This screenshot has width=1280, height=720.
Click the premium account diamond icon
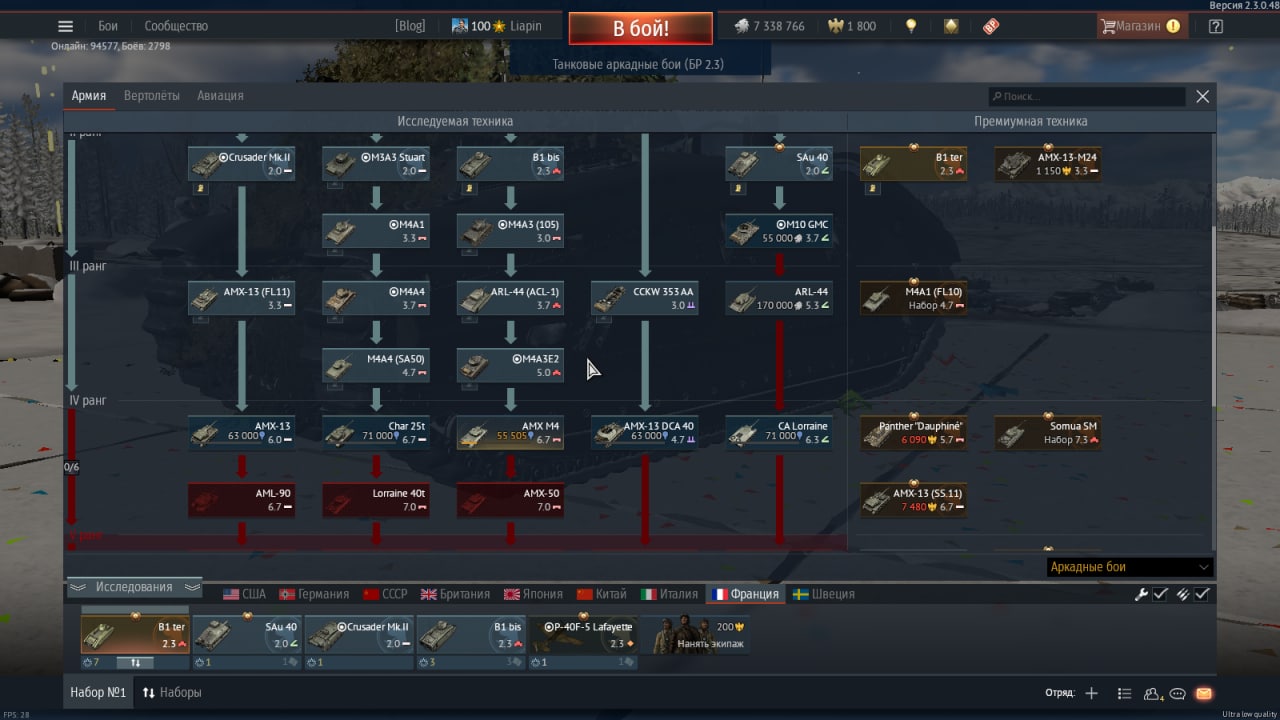point(951,27)
